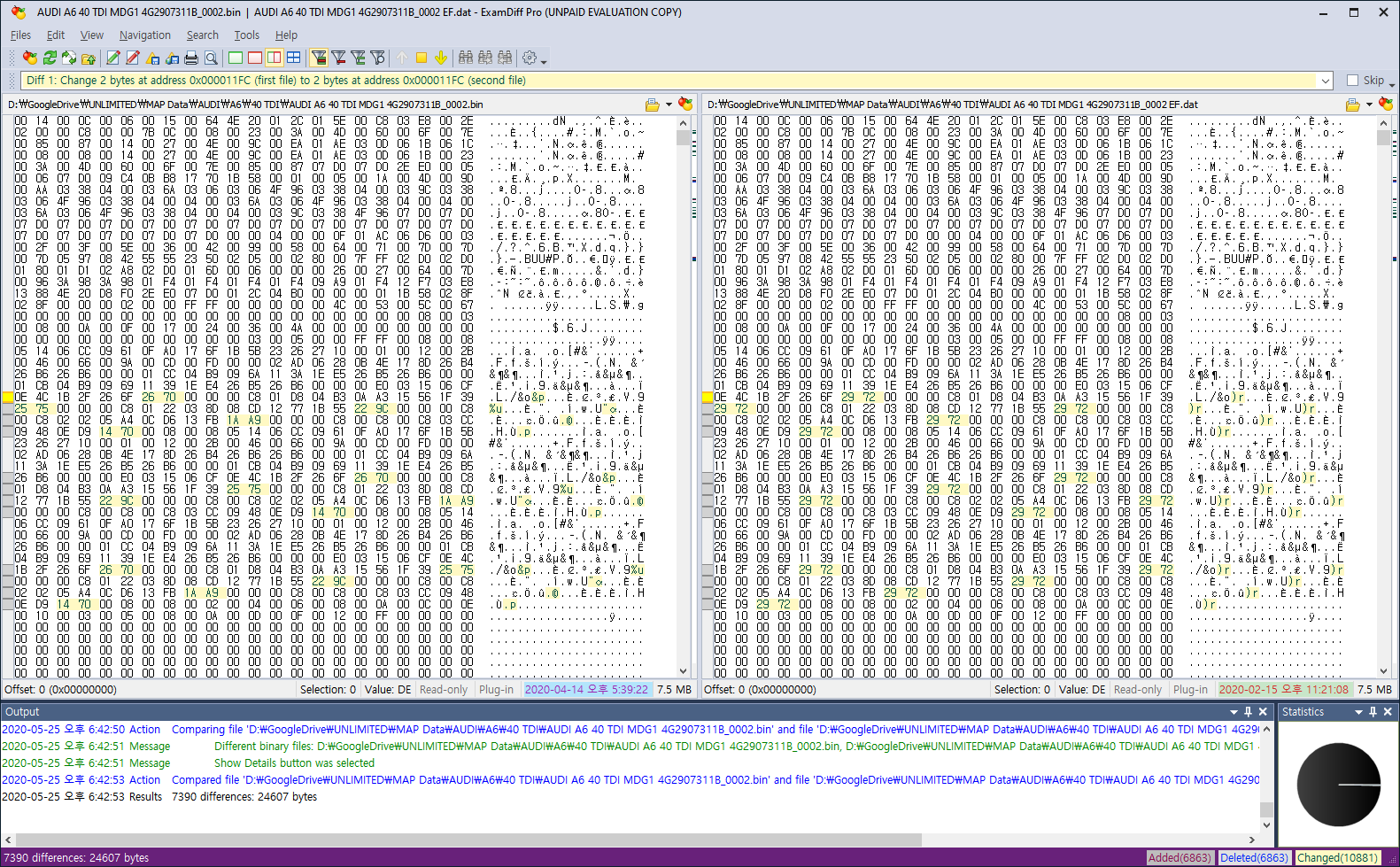Toggle the second funnel filter with red bar
Viewport: 1400px width, 867px height.
338,58
